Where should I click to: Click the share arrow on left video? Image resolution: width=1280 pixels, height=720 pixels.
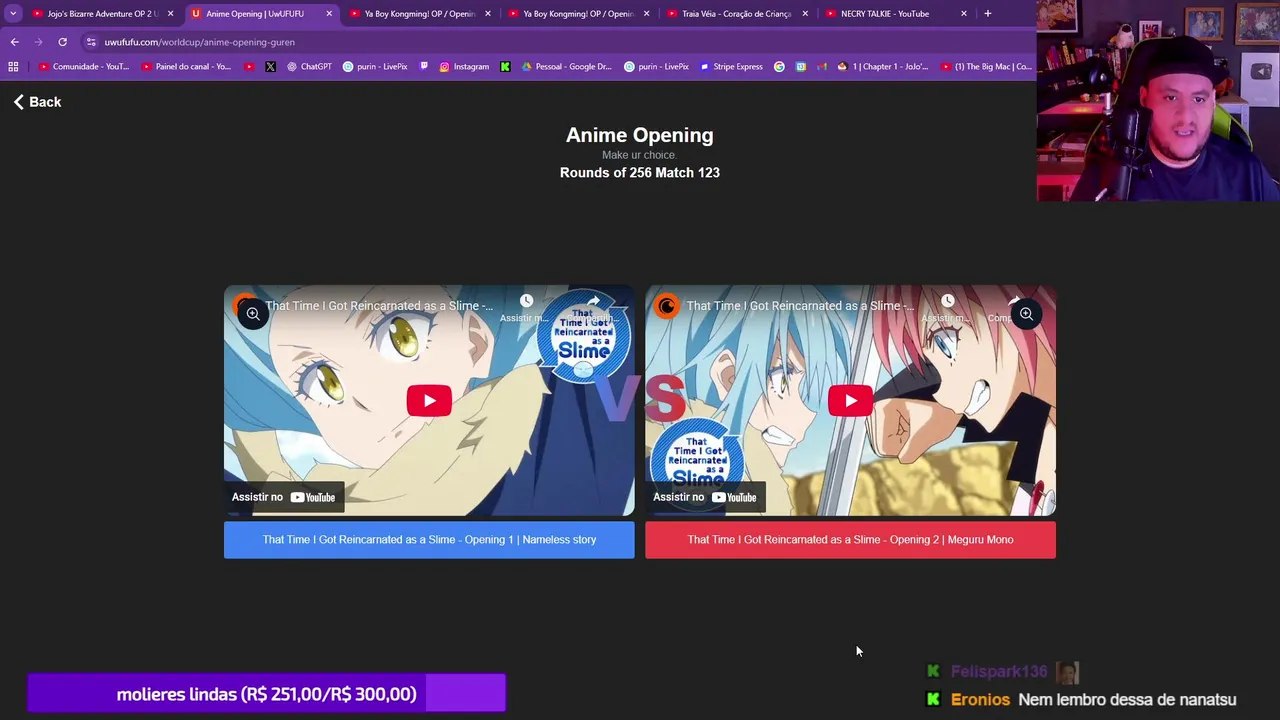click(x=593, y=301)
